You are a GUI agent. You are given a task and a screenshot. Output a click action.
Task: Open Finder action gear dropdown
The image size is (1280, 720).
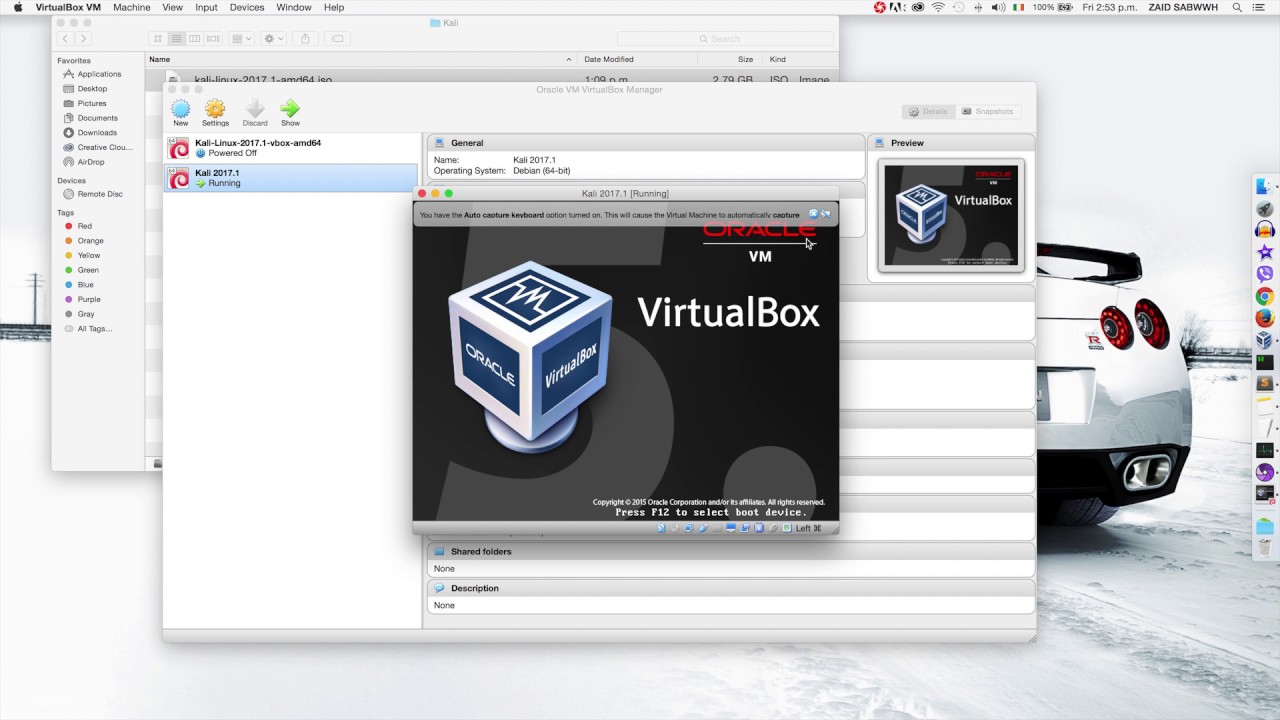[273, 38]
